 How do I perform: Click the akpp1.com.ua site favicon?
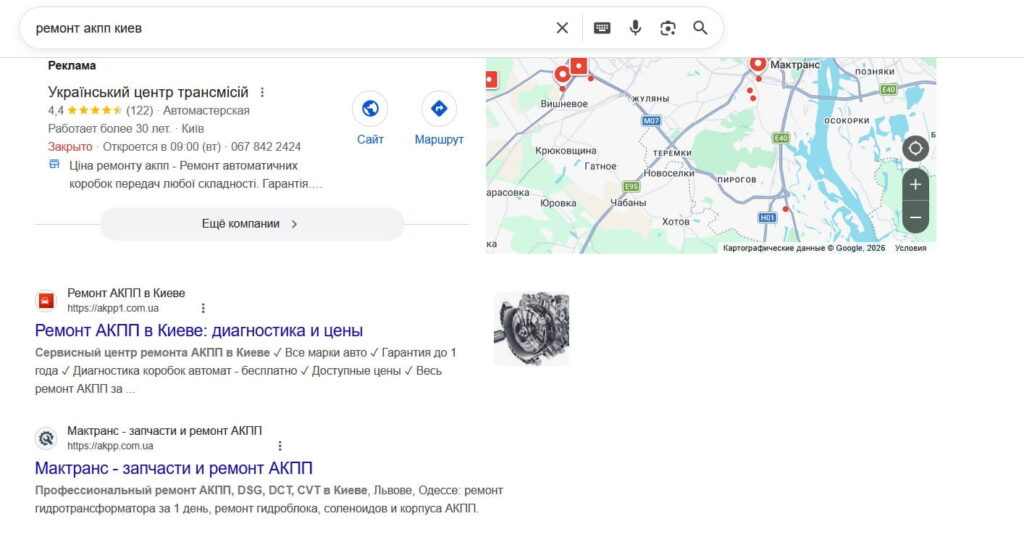[46, 300]
